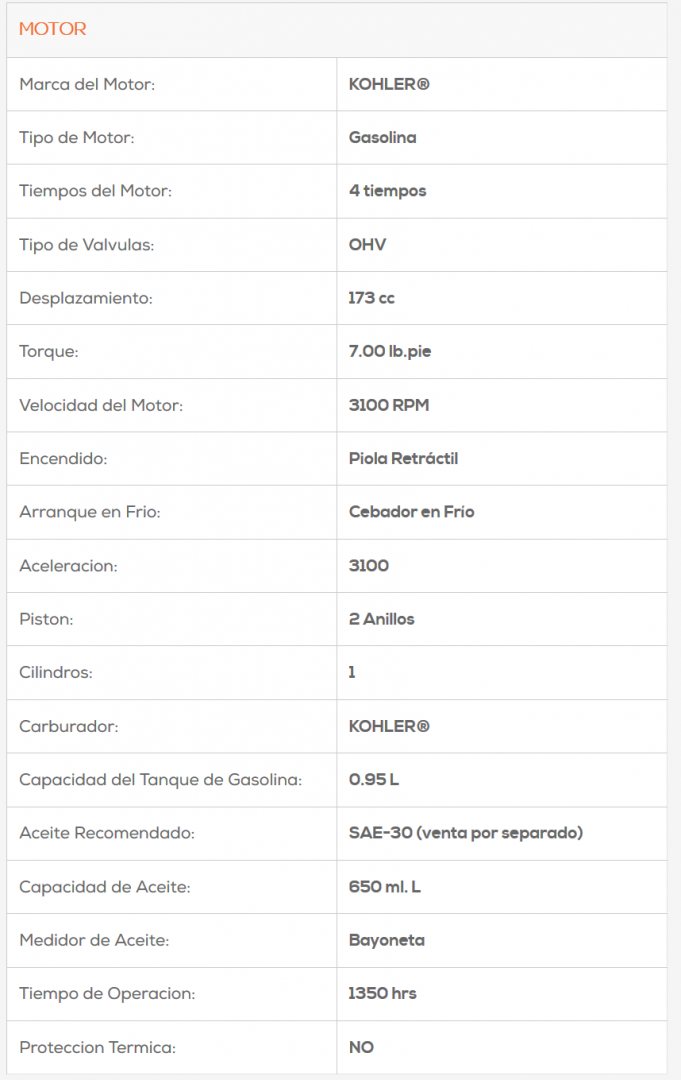Click the '4 tiempos' value

coord(387,191)
